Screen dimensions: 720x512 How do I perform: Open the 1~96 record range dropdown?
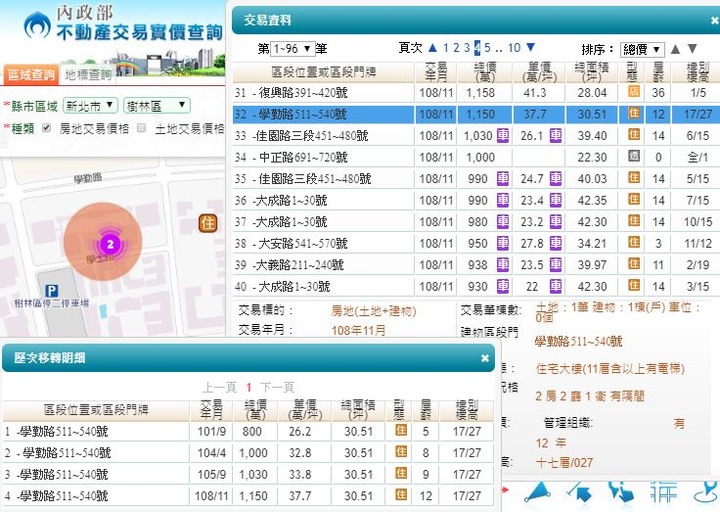pos(292,49)
